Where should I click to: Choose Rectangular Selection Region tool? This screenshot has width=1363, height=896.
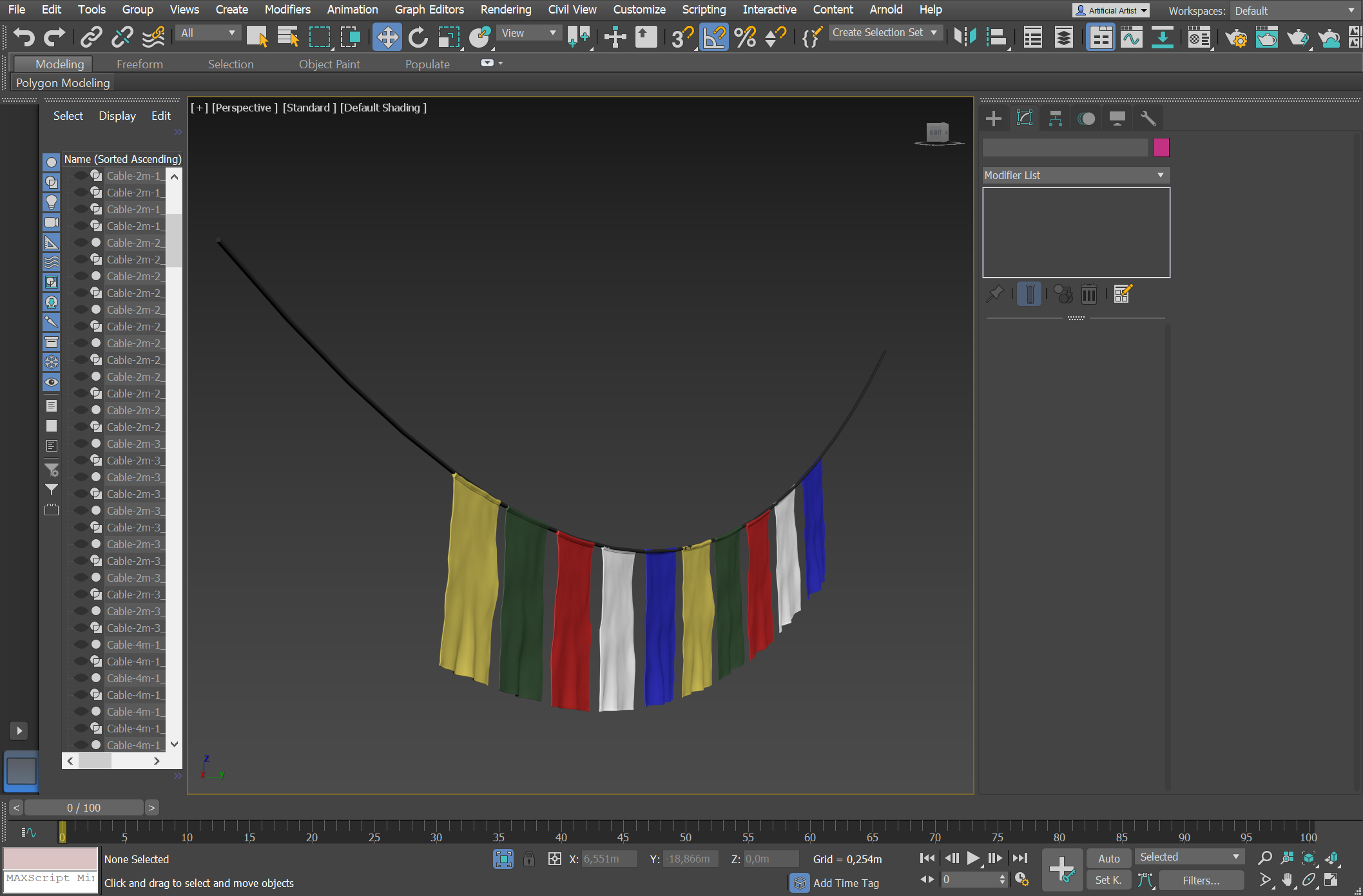320,37
